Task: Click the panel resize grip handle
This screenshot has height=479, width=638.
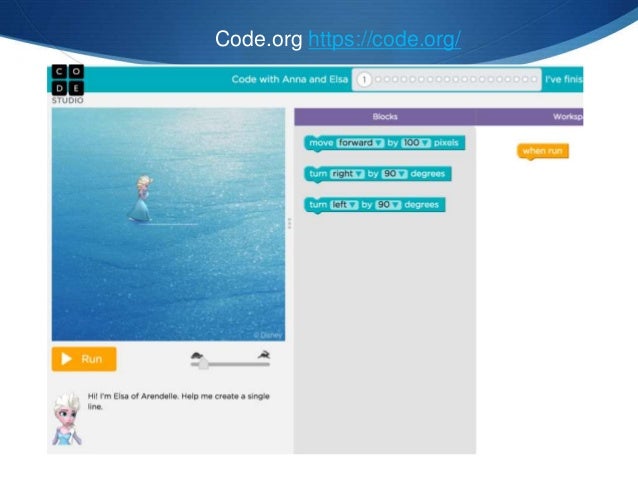Action: pos(289,223)
